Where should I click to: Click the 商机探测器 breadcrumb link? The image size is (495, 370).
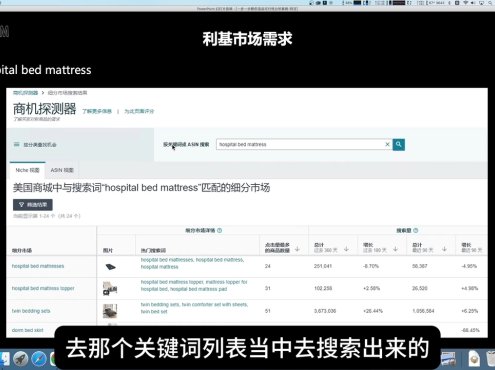pos(25,93)
